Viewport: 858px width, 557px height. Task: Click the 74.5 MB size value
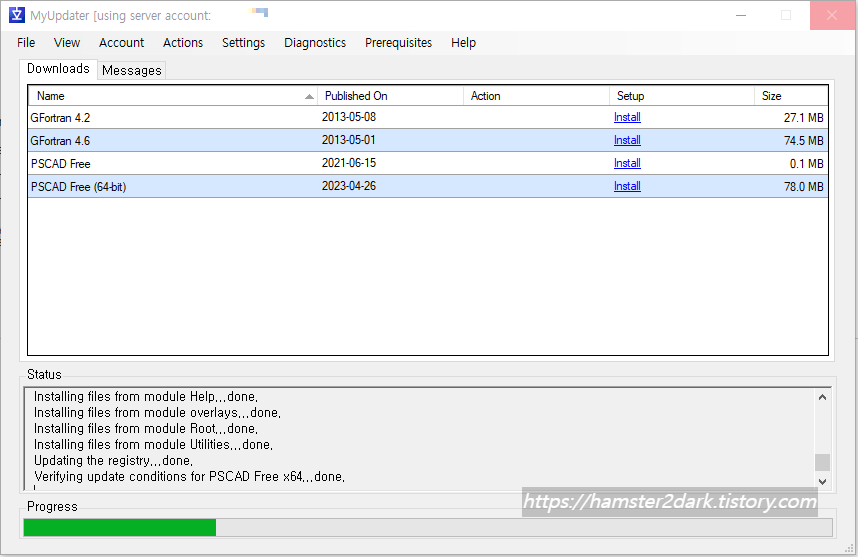[803, 141]
